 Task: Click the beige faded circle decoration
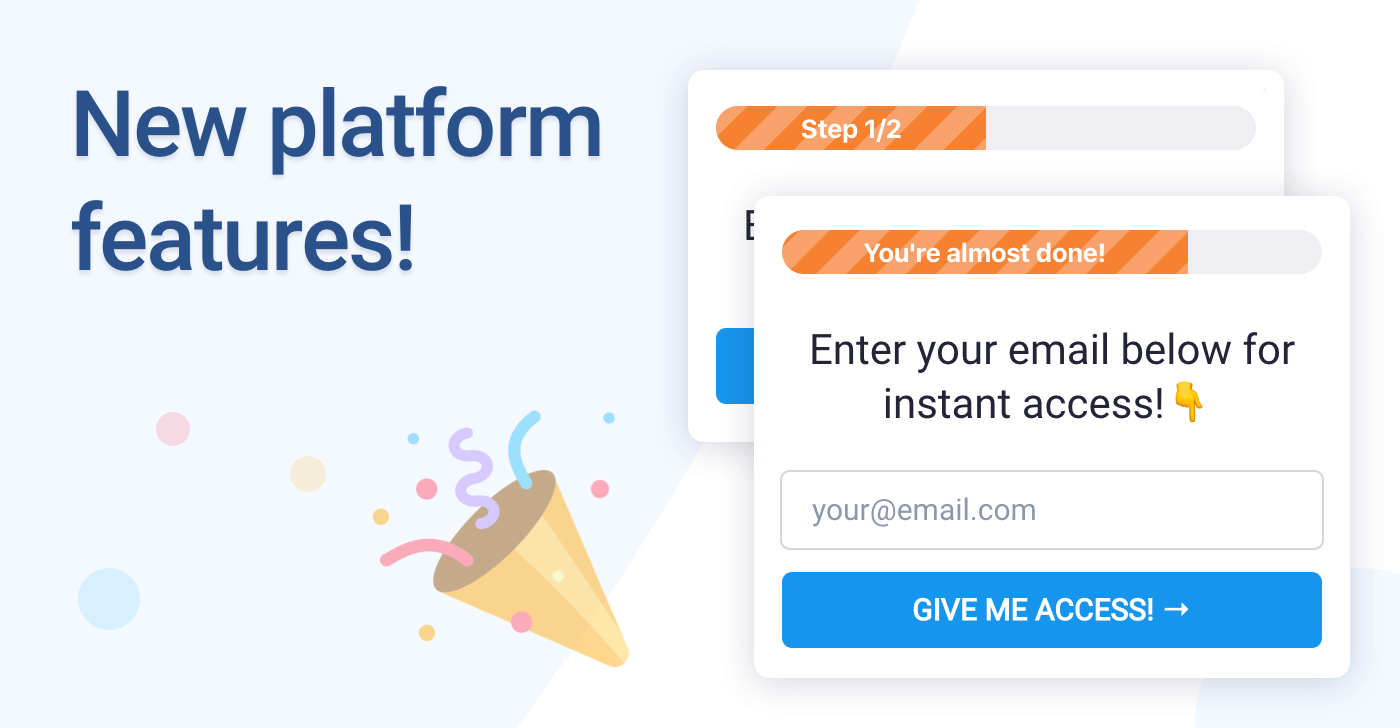click(308, 474)
